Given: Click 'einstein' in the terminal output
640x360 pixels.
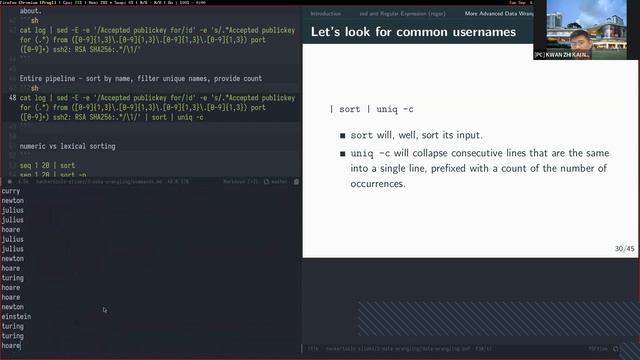Looking at the screenshot, I should point(16,317).
